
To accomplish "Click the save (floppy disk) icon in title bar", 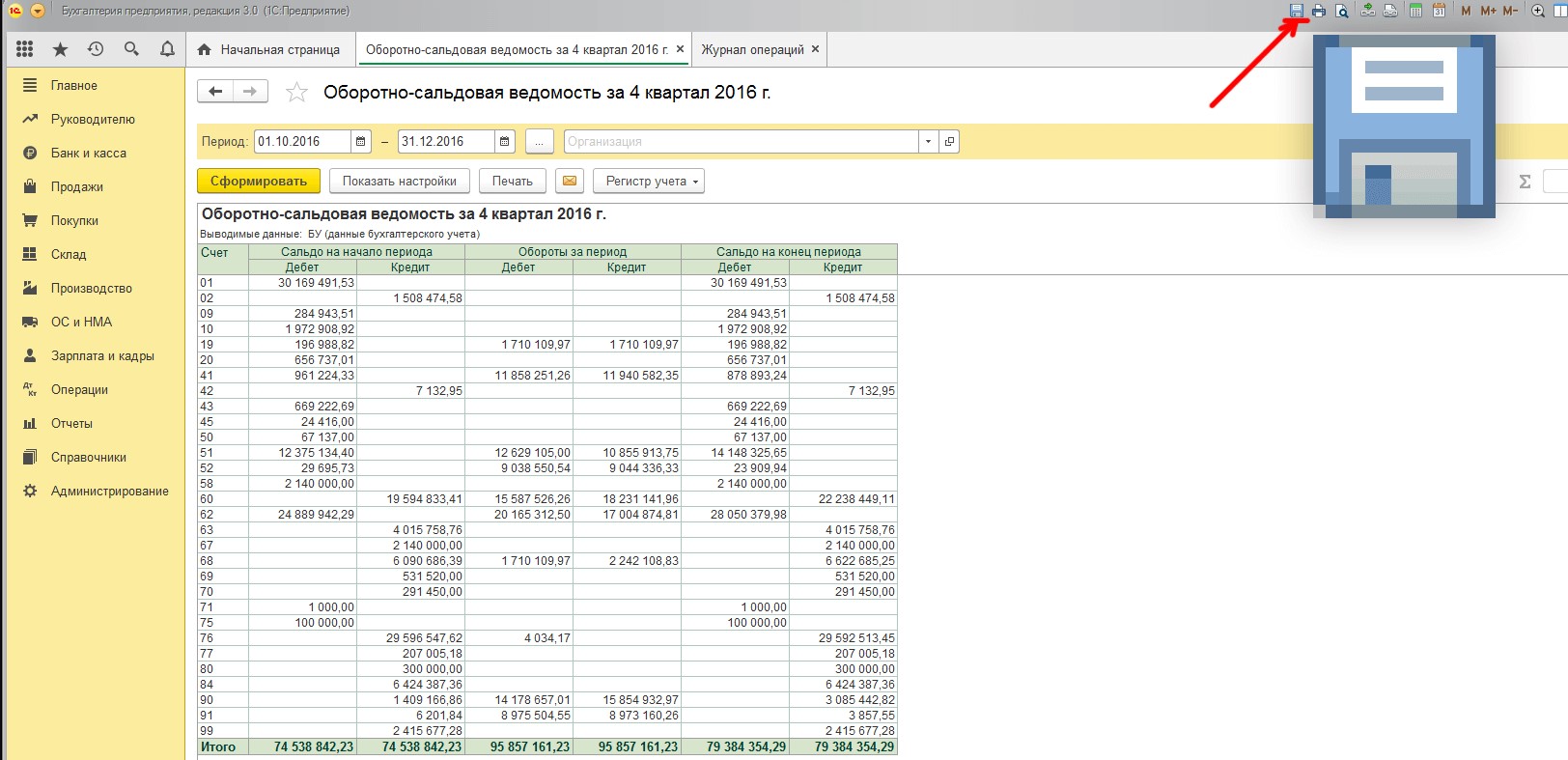I will pyautogui.click(x=1297, y=11).
